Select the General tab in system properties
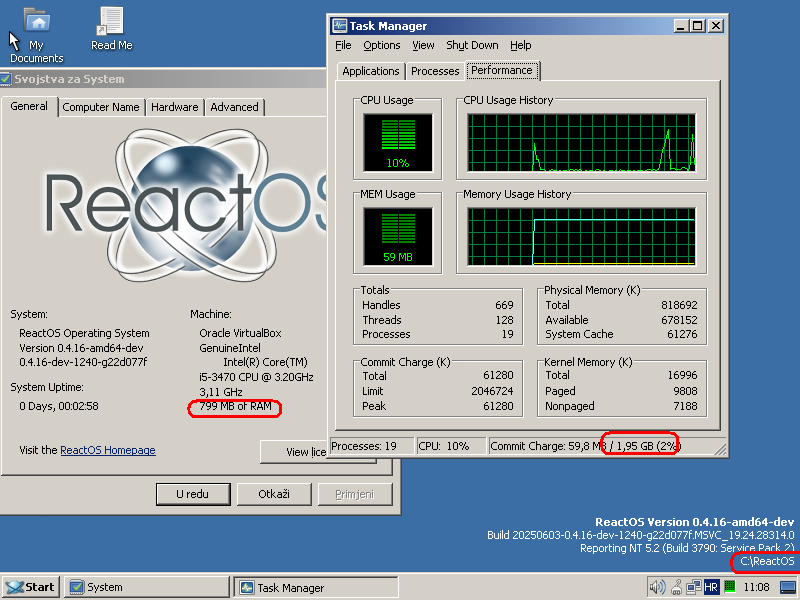This screenshot has width=800, height=600. pos(29,106)
